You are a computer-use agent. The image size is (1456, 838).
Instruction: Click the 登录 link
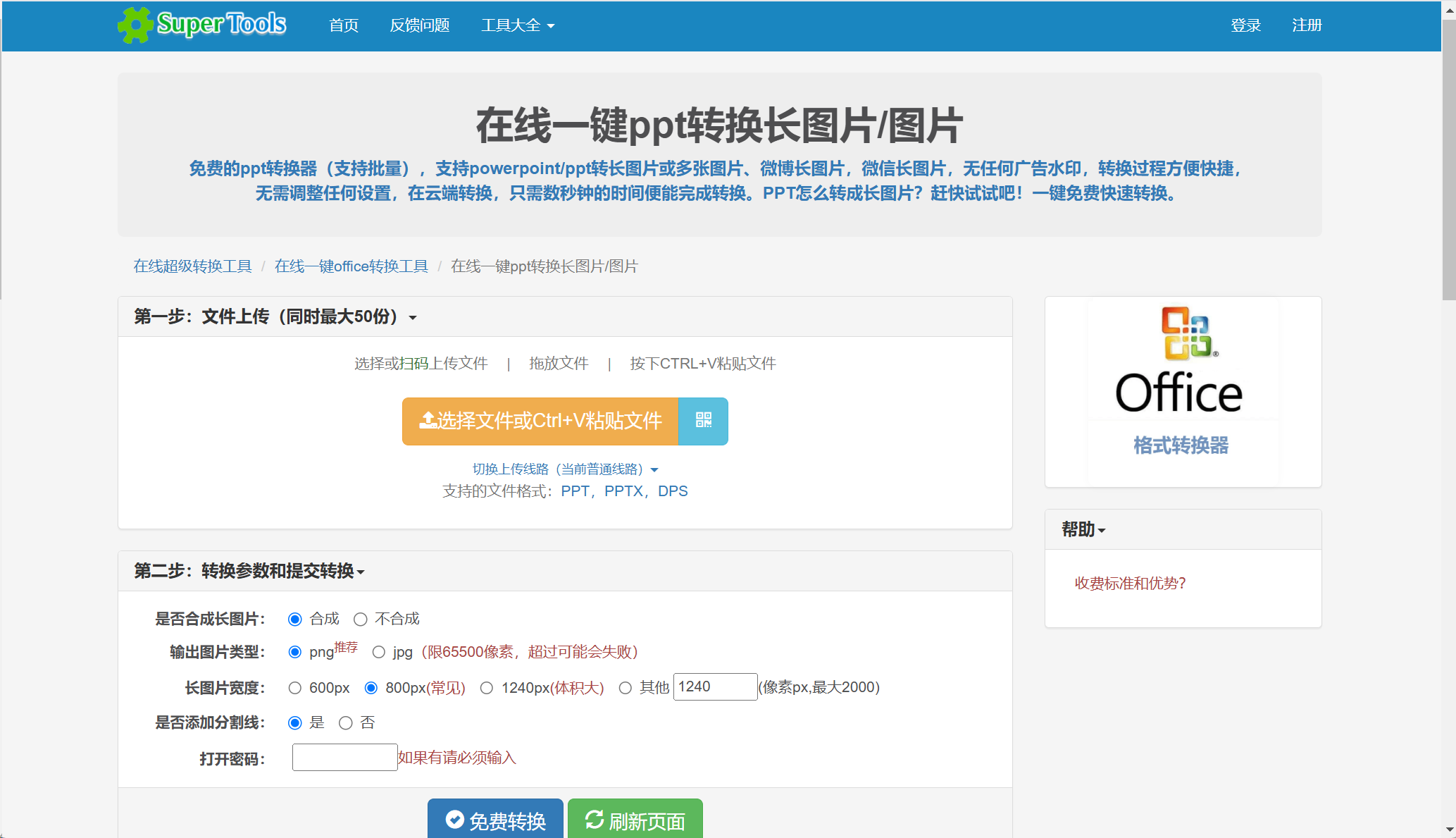(x=1245, y=25)
